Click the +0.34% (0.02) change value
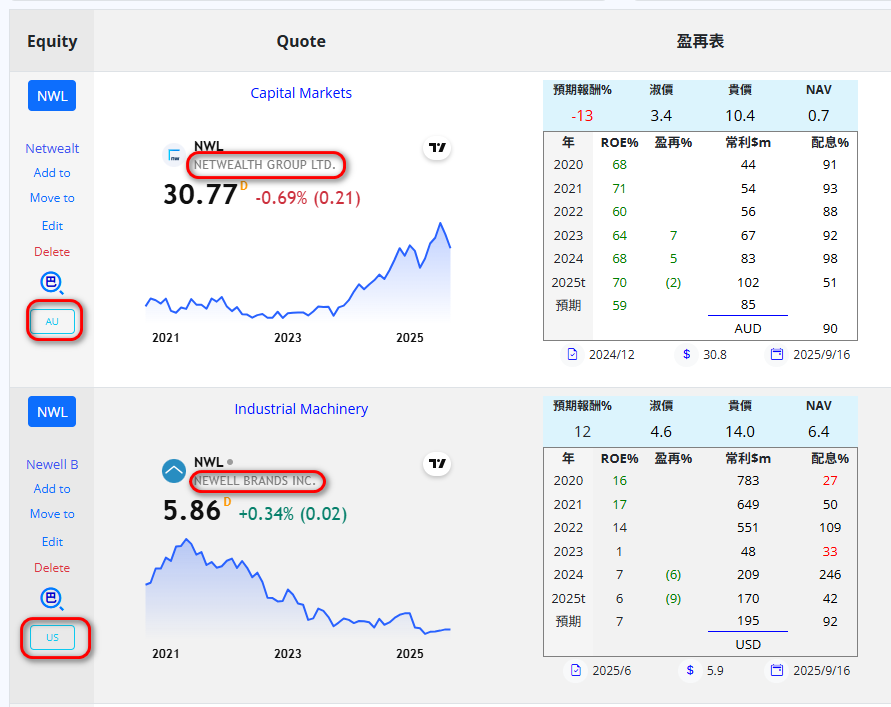The width and height of the screenshot is (891, 707). tap(293, 514)
